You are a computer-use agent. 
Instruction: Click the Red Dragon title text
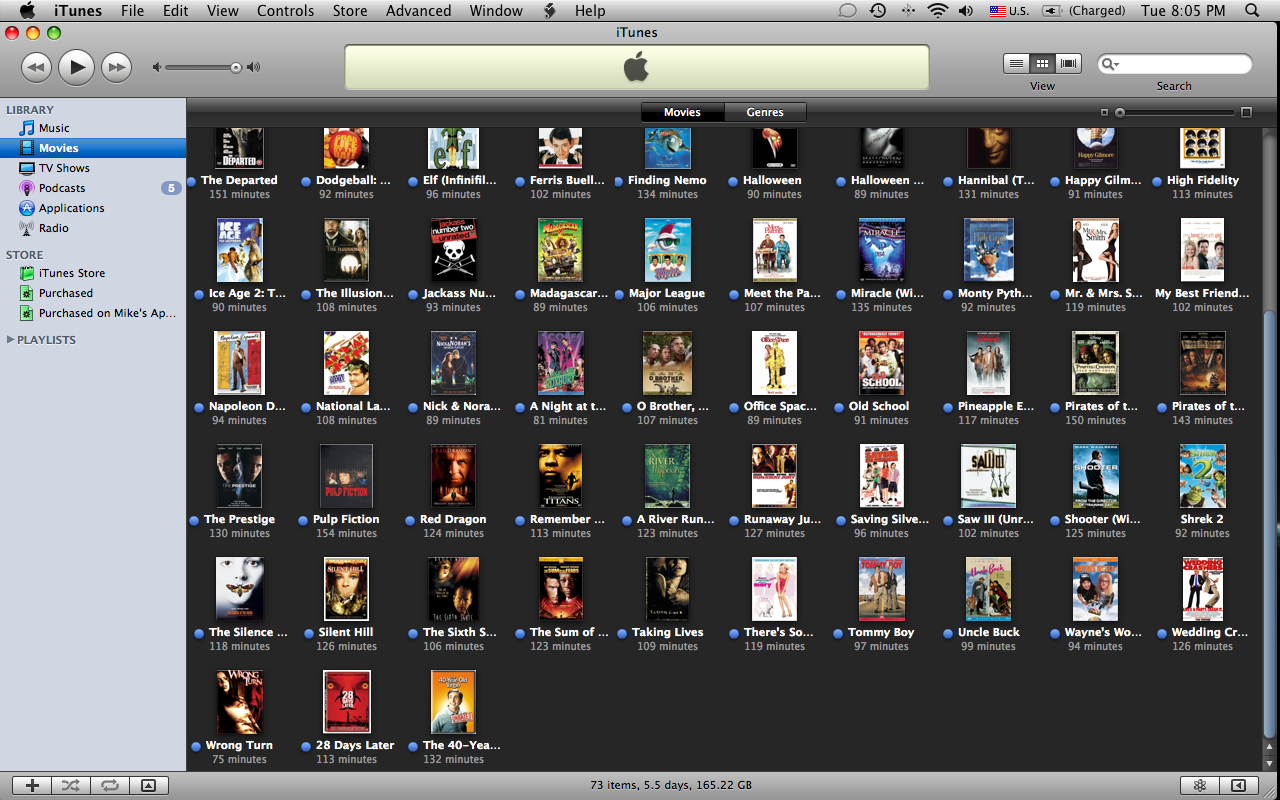453,519
